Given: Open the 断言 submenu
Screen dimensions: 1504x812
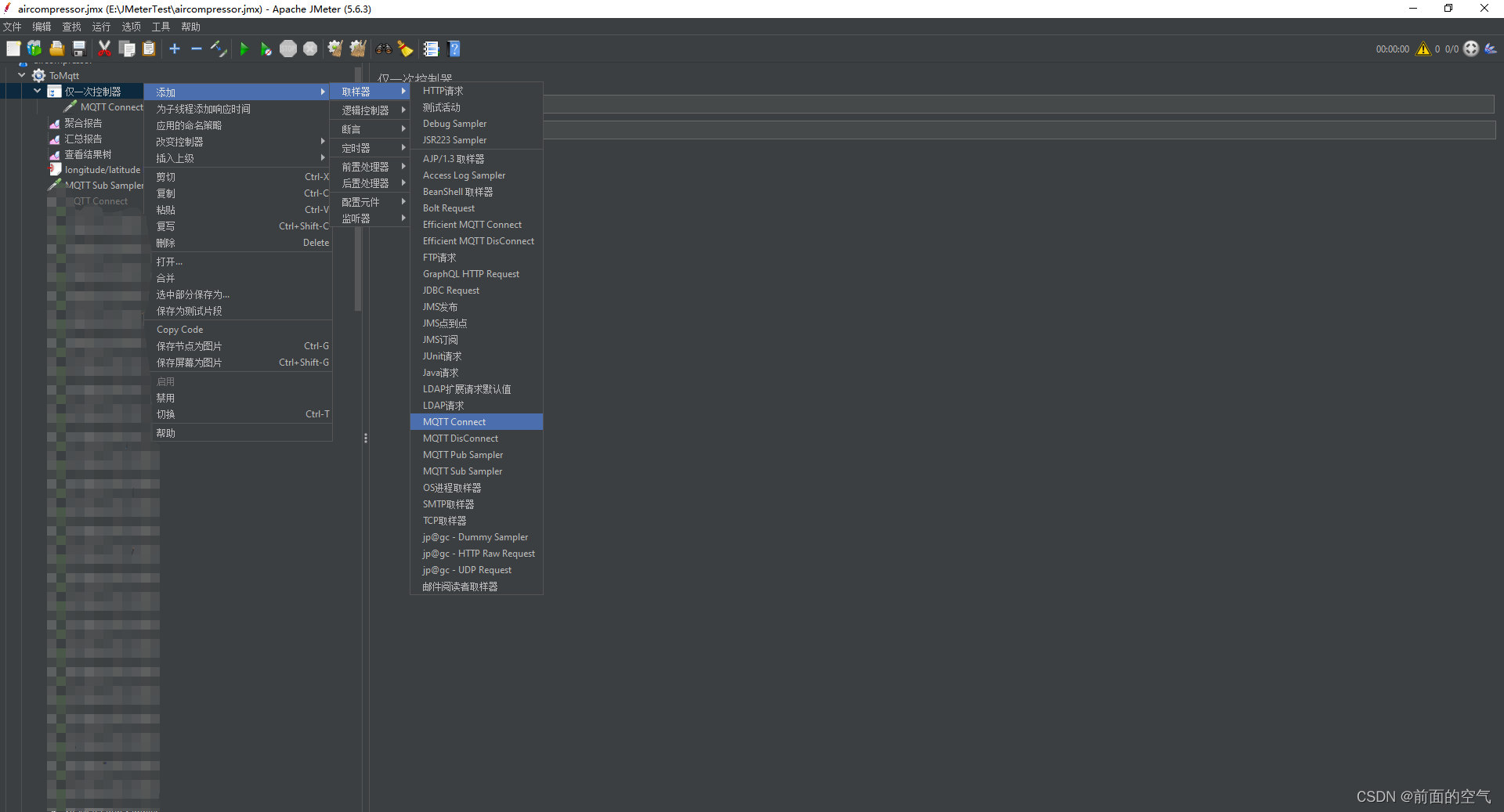Looking at the screenshot, I should click(x=371, y=129).
